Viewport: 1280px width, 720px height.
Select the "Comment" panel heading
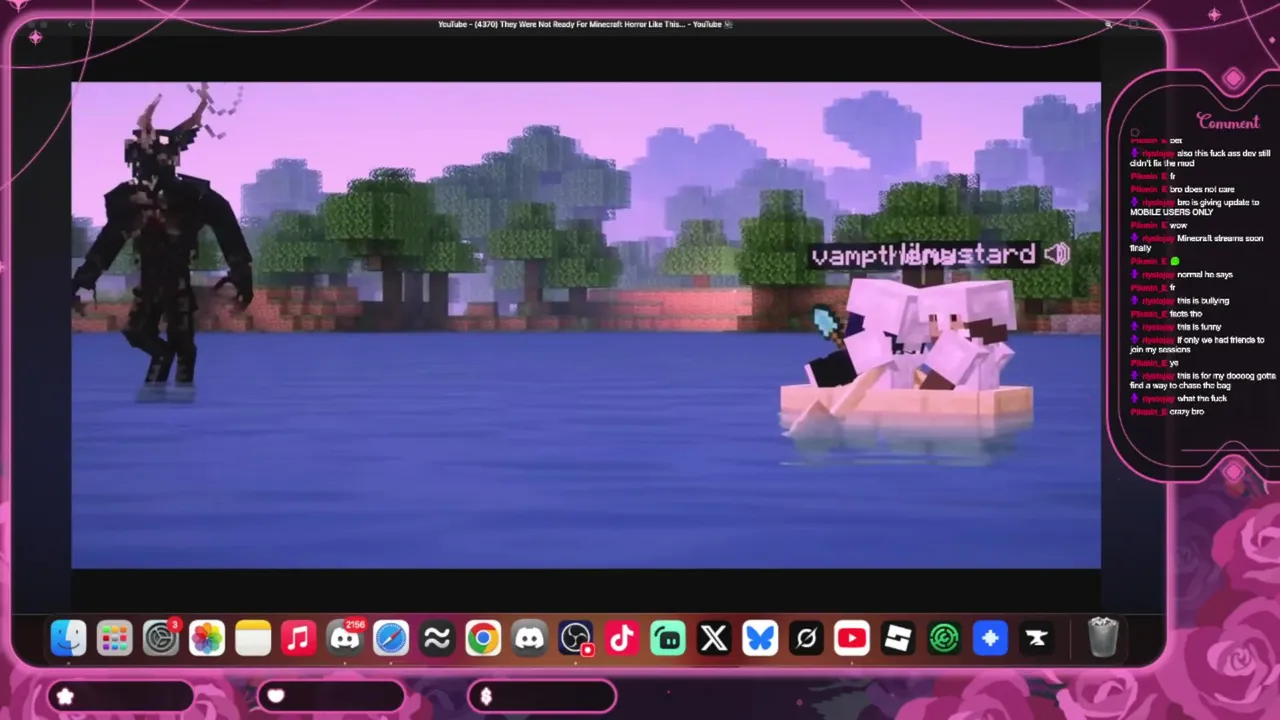pyautogui.click(x=1228, y=122)
